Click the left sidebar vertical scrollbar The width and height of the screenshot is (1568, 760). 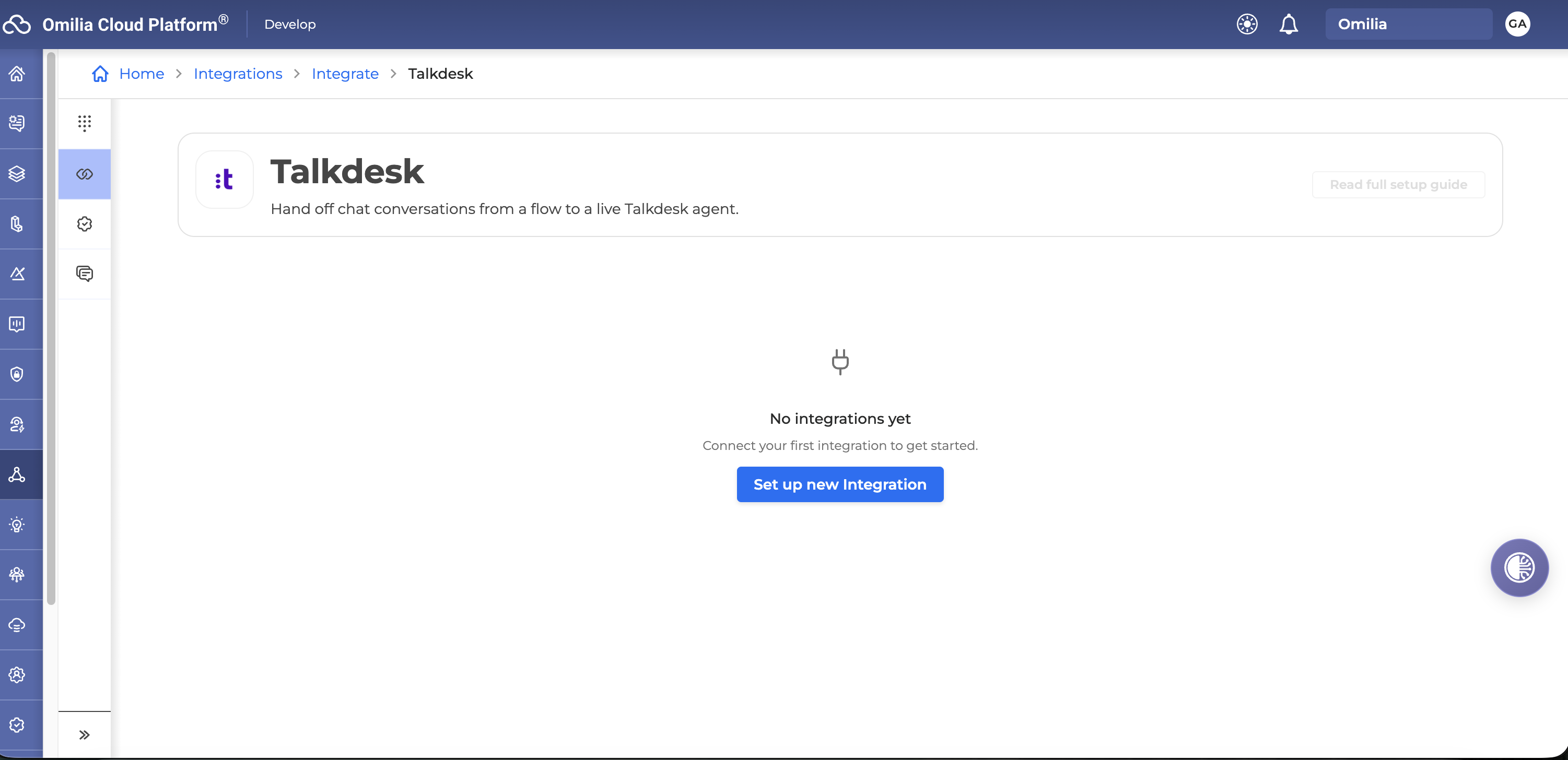point(51,328)
